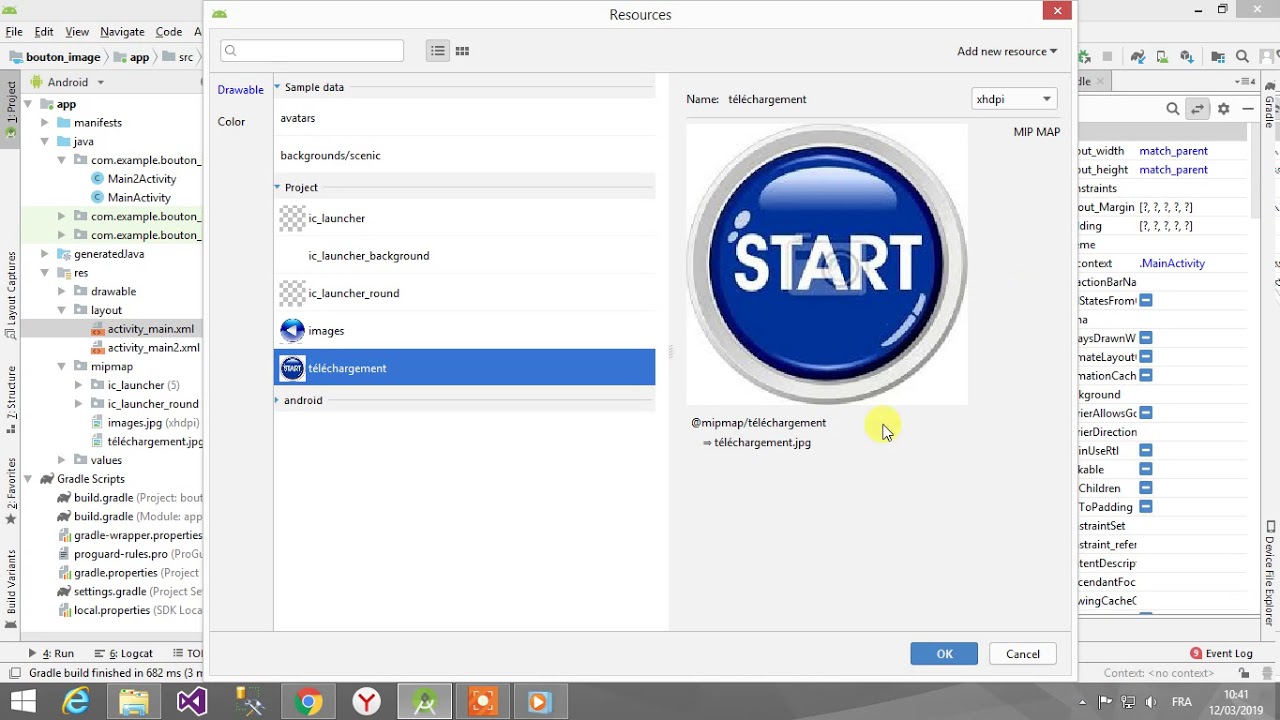Viewport: 1280px width, 720px height.
Task: Open the attributes panel gear settings
Action: pyautogui.click(x=1223, y=109)
